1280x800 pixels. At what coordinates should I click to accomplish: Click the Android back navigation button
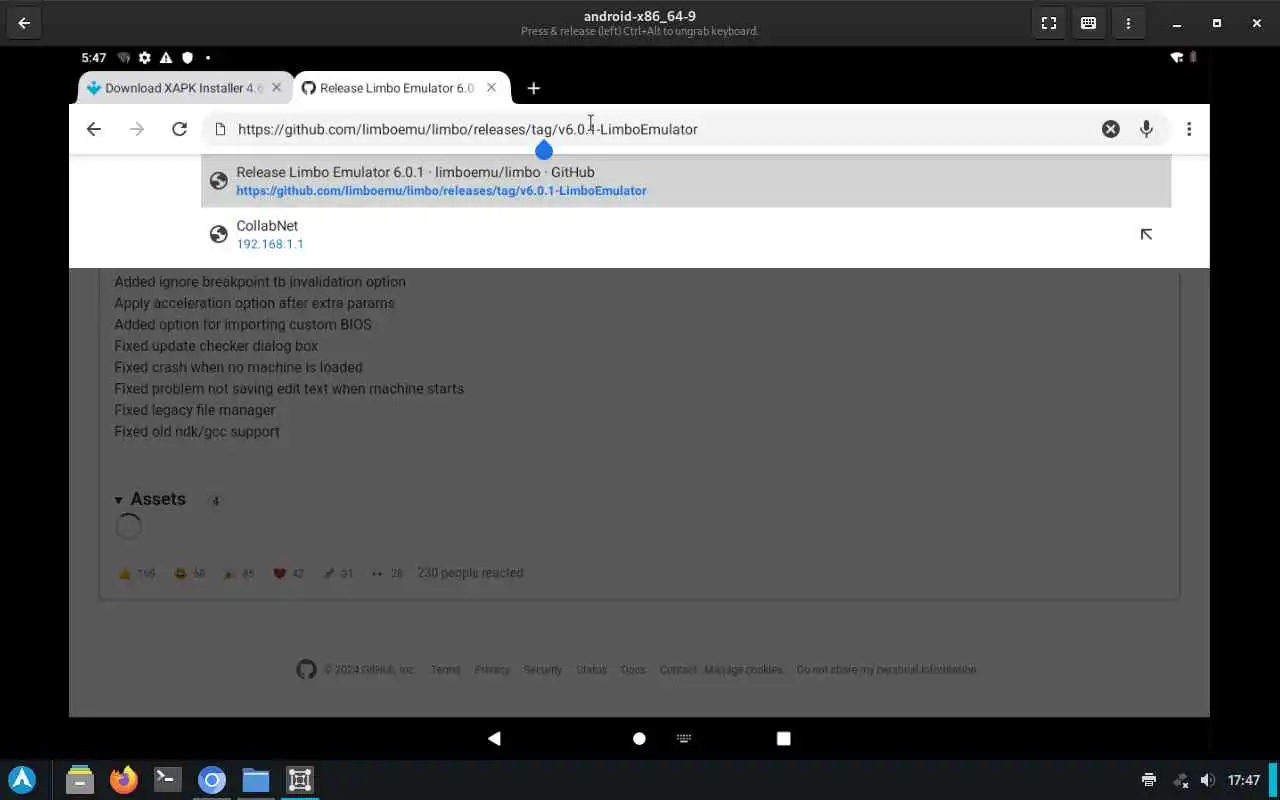tap(494, 738)
